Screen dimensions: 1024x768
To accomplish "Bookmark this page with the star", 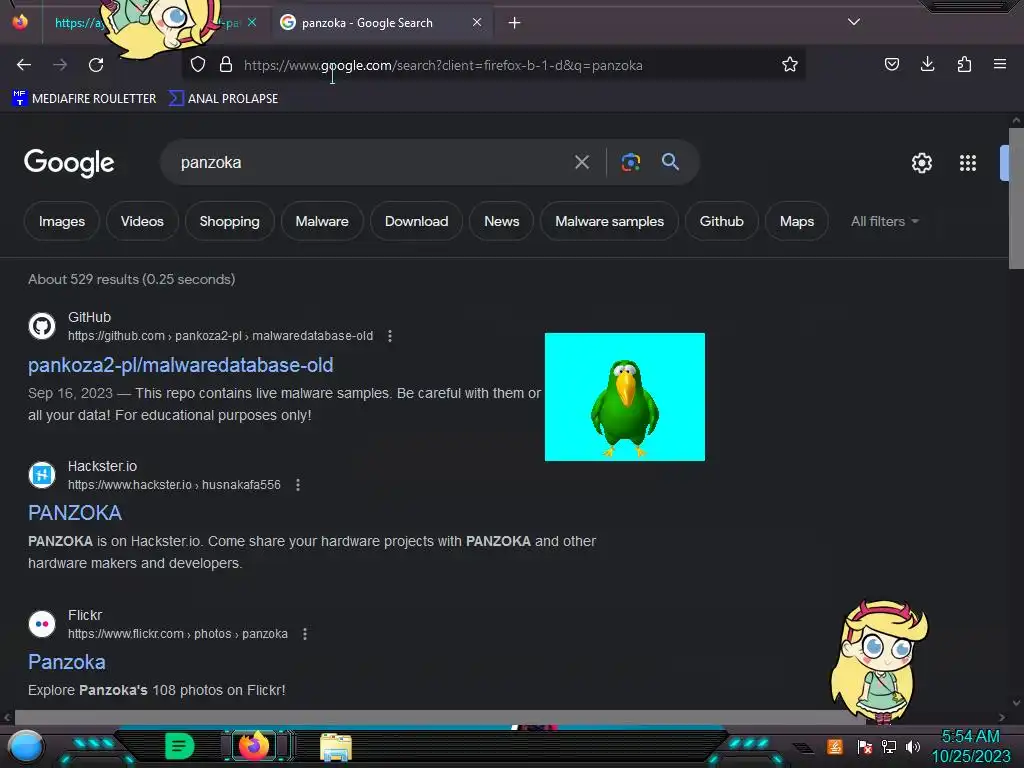I will point(790,65).
